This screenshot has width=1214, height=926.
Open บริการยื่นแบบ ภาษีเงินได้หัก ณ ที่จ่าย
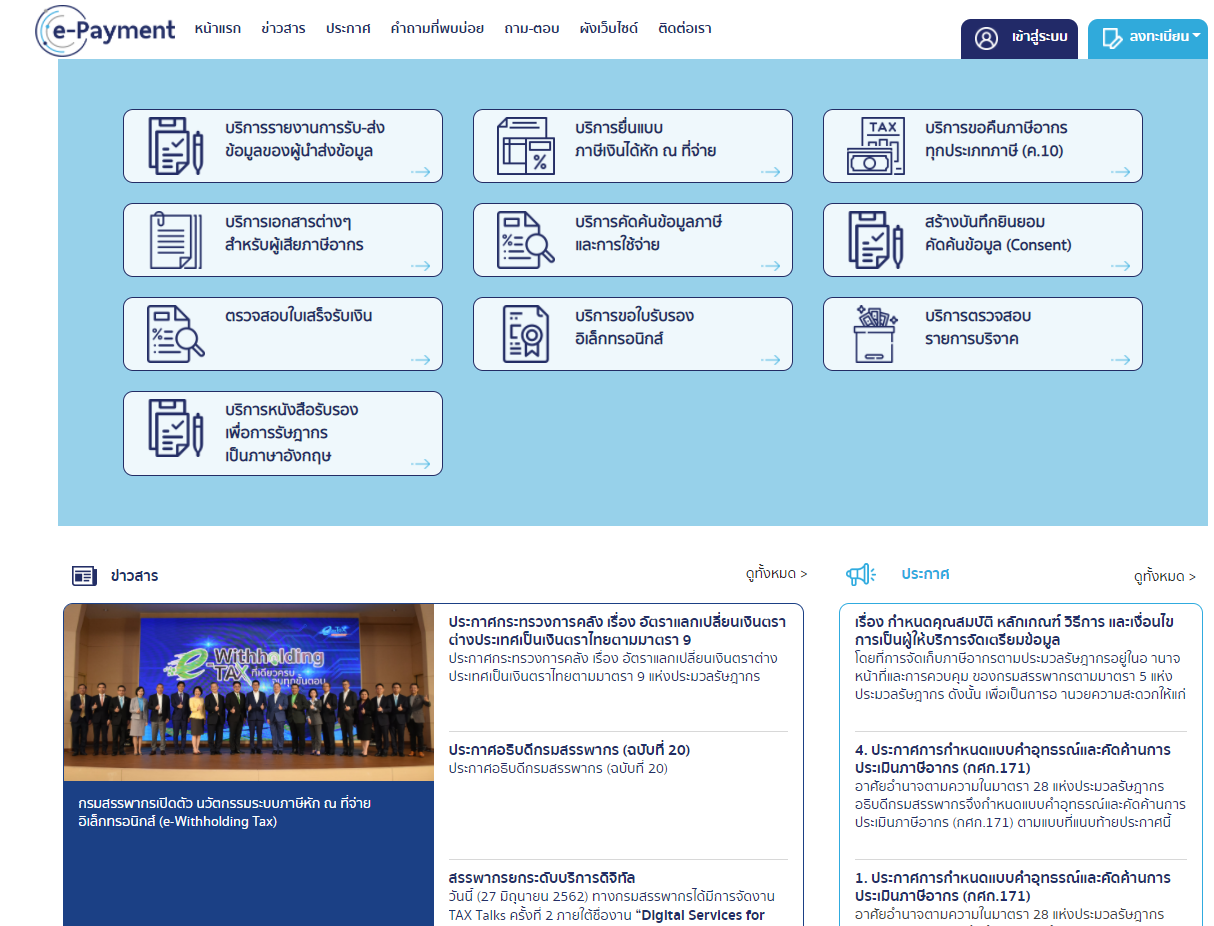tap(633, 146)
